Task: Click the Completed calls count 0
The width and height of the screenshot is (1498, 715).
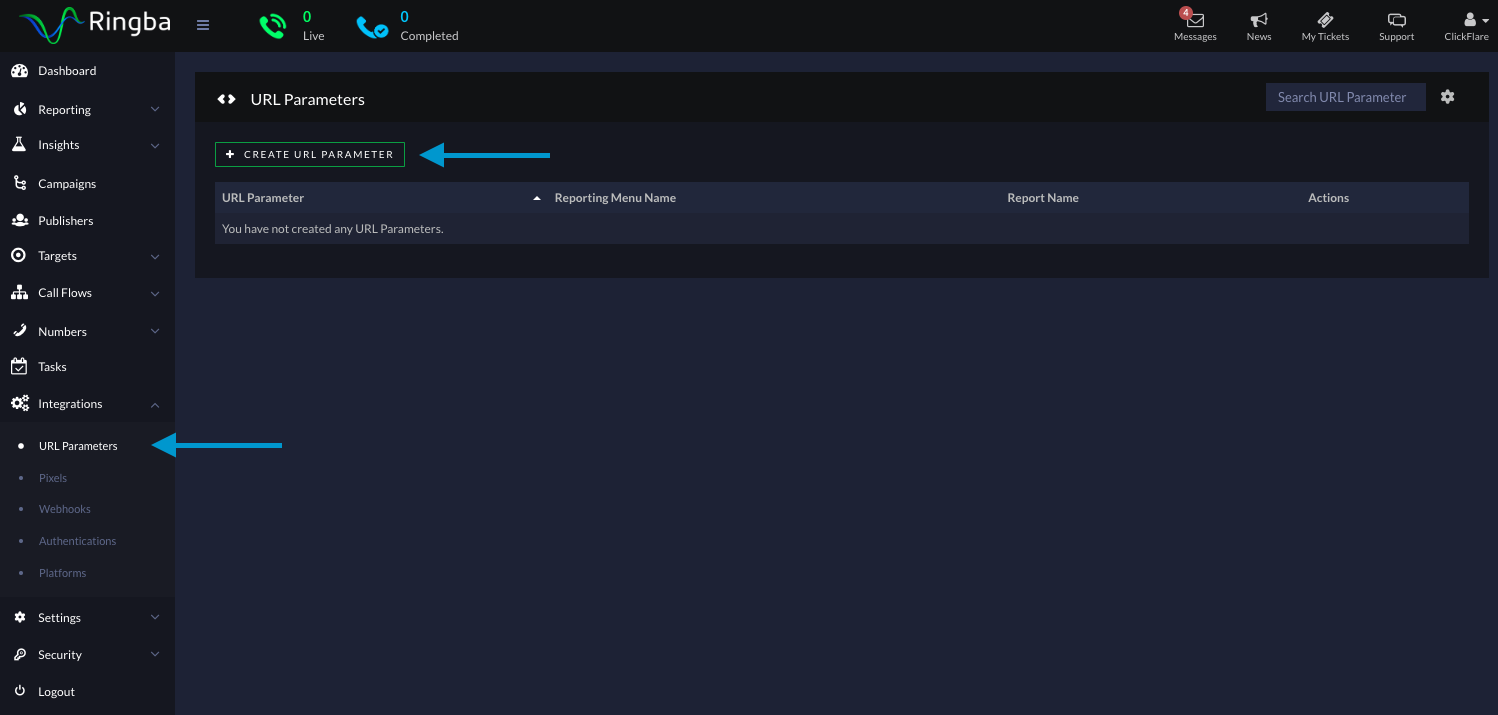Action: coord(404,17)
